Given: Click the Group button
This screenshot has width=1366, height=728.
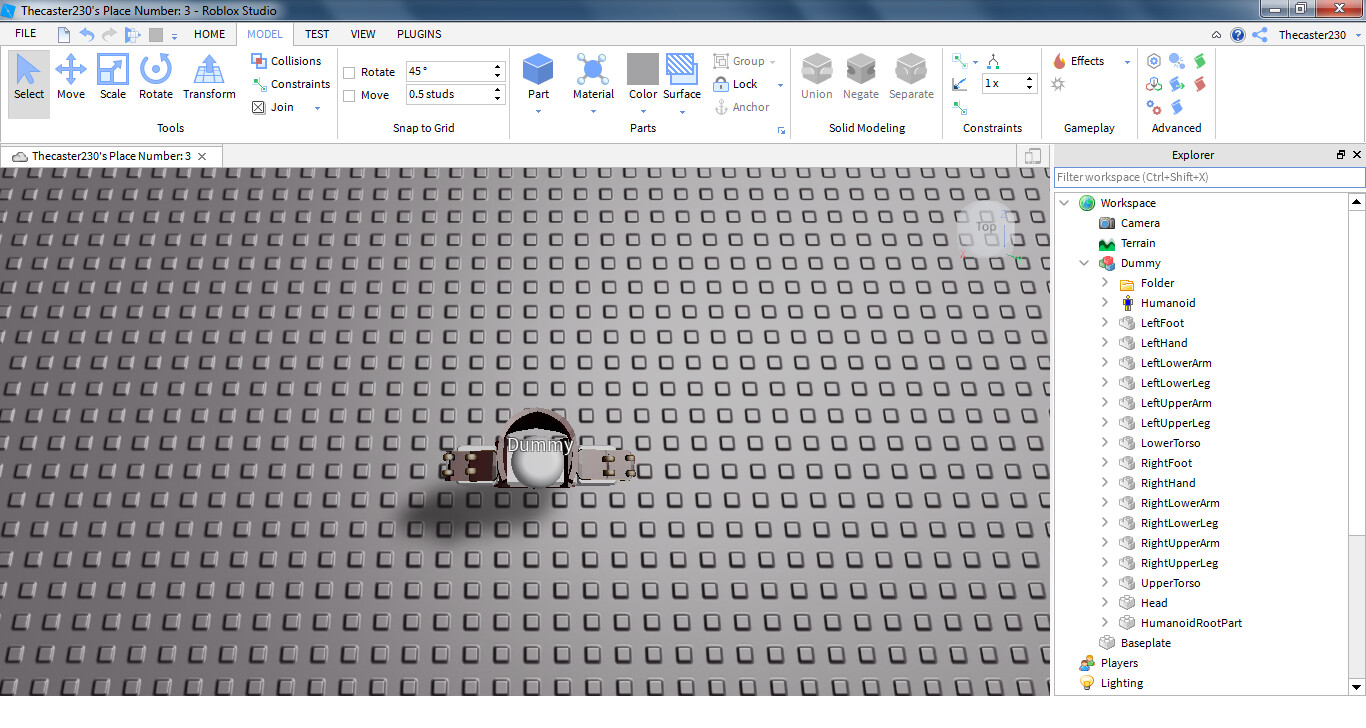Looking at the screenshot, I should [x=739, y=61].
